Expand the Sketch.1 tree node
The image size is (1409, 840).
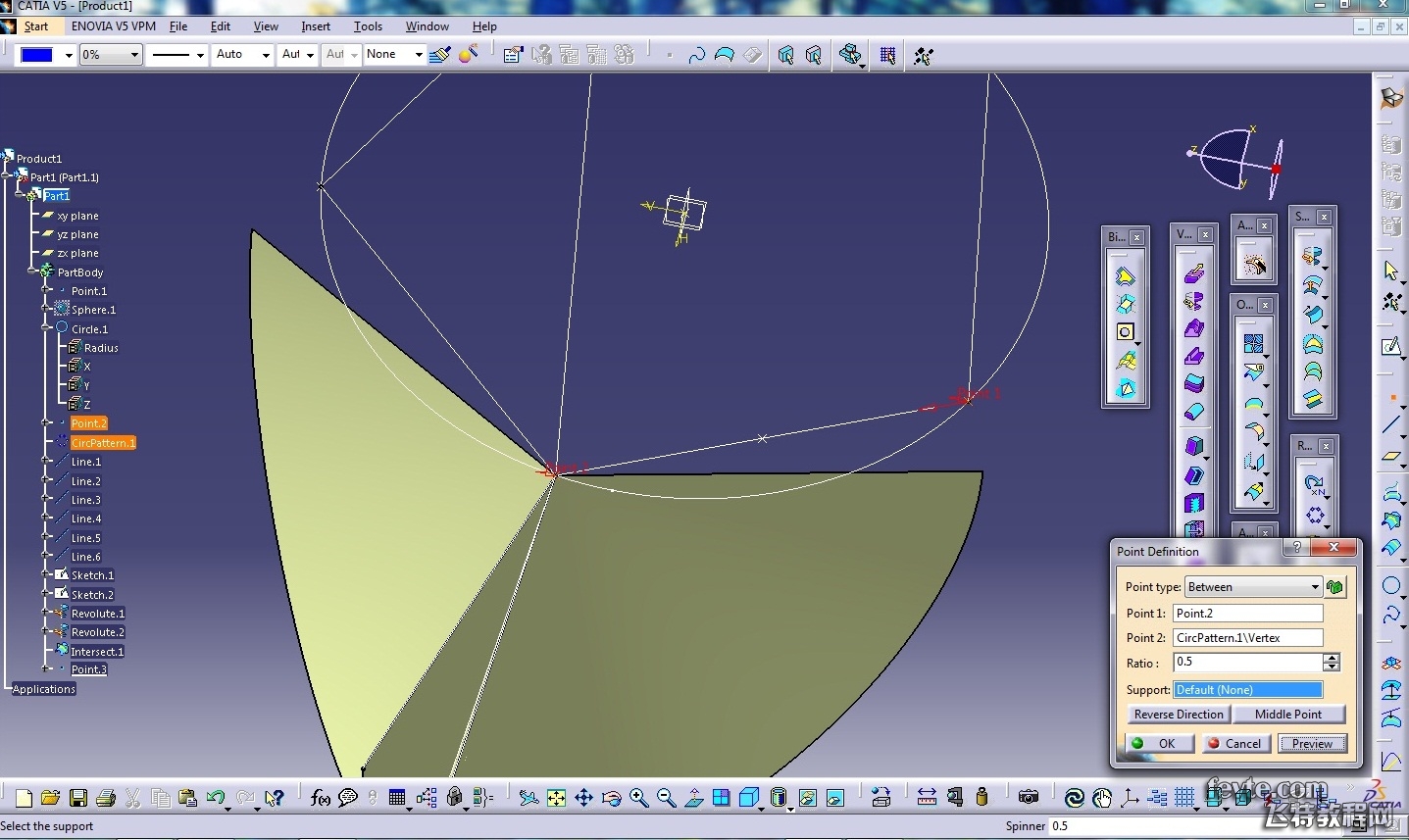point(46,575)
